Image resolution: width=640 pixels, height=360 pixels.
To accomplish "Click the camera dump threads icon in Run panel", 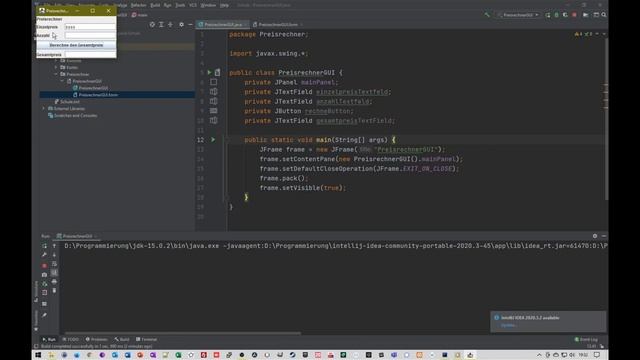I will pyautogui.click(x=44, y=275).
